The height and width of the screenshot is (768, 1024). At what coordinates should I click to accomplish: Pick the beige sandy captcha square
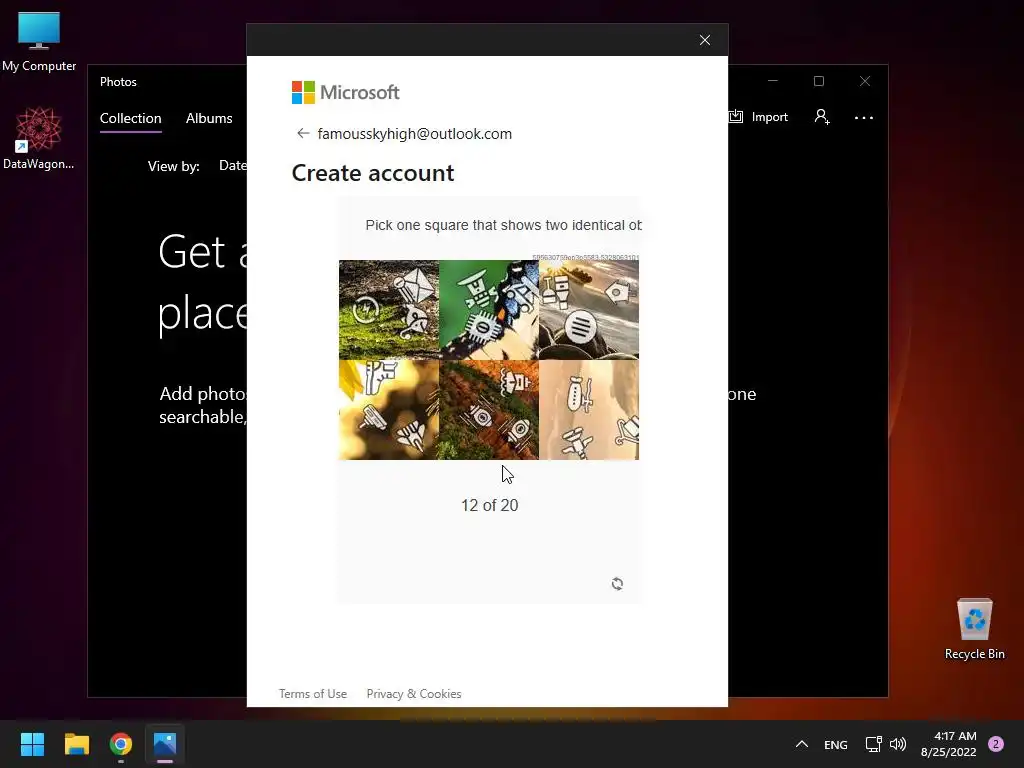coord(588,409)
